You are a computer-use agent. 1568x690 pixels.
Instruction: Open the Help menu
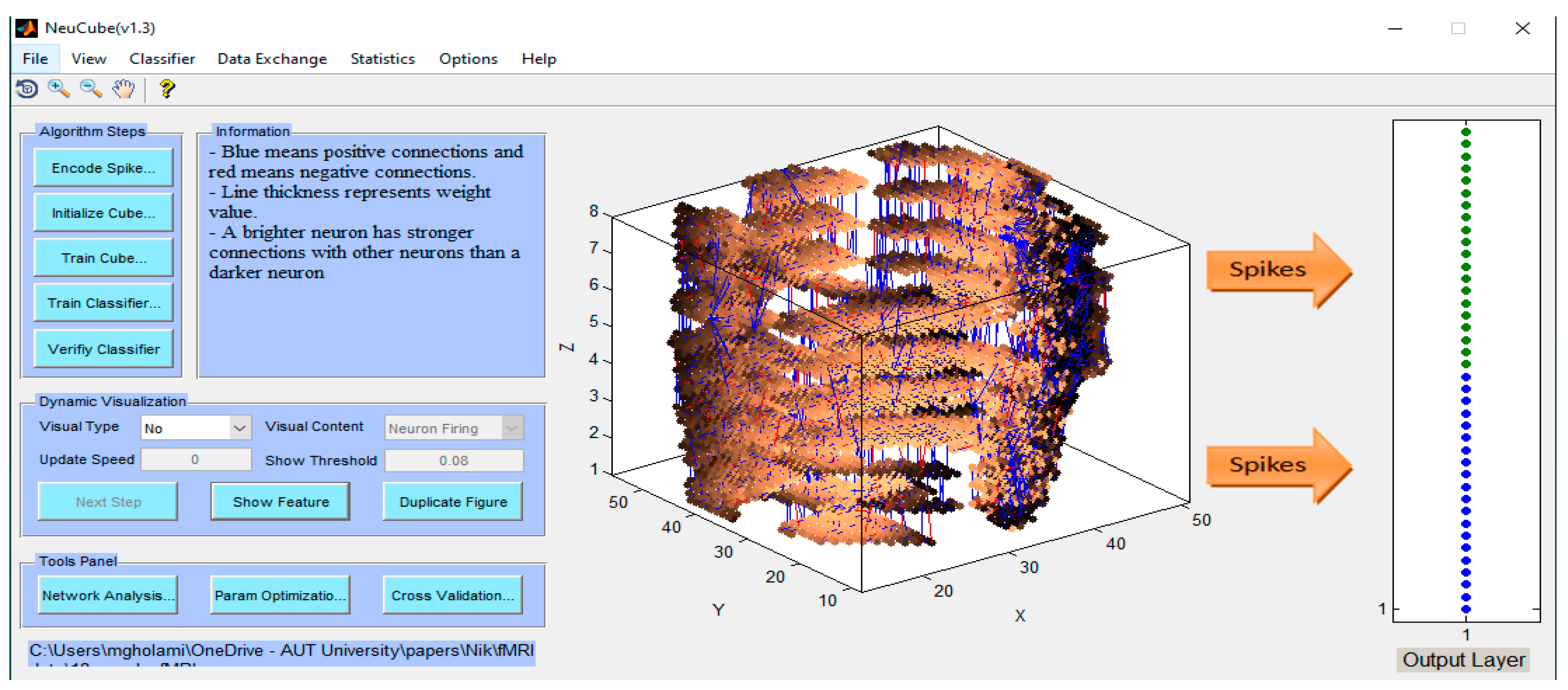[x=539, y=59]
